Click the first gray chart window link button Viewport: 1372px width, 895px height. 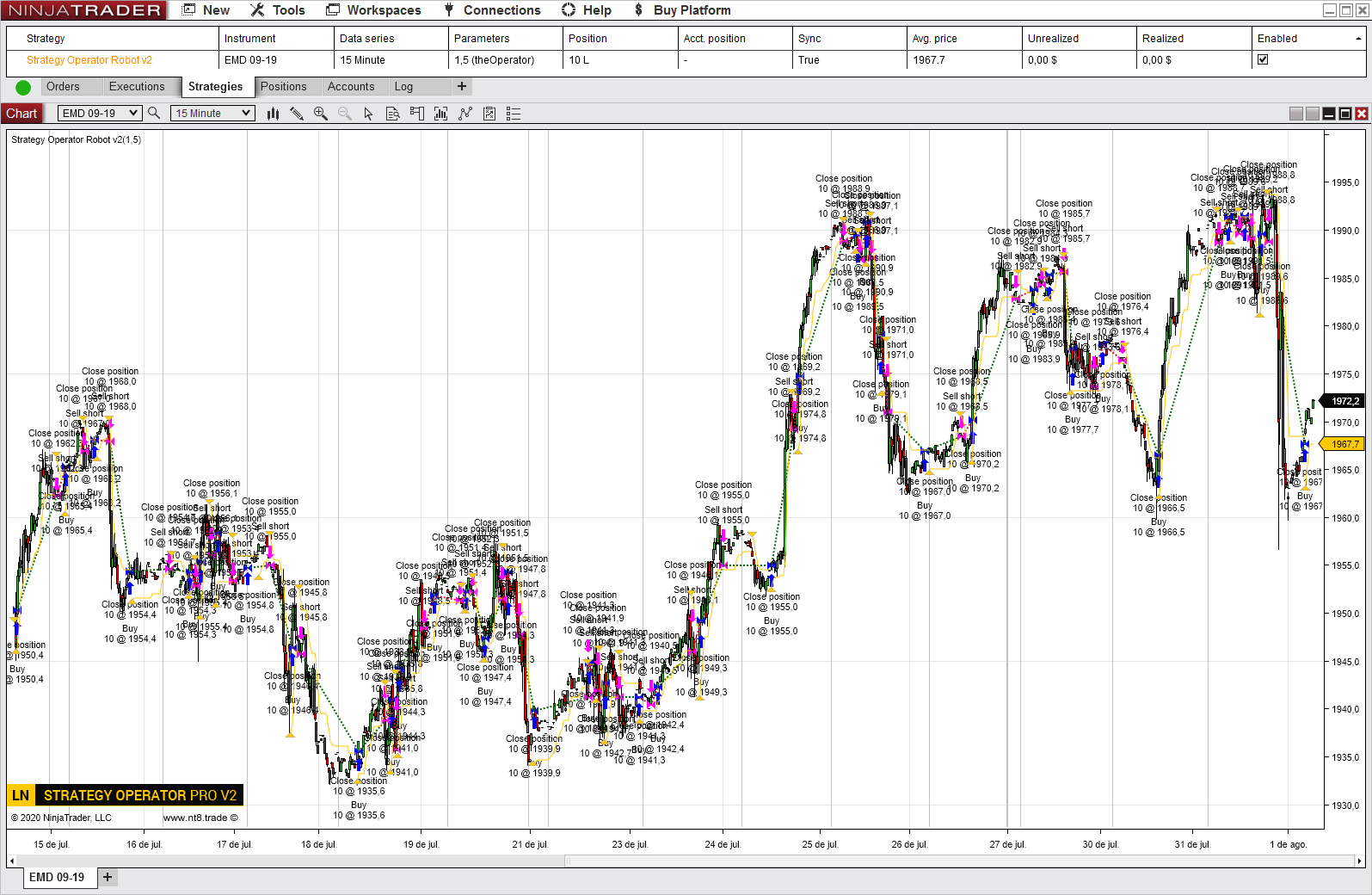pos(1296,114)
